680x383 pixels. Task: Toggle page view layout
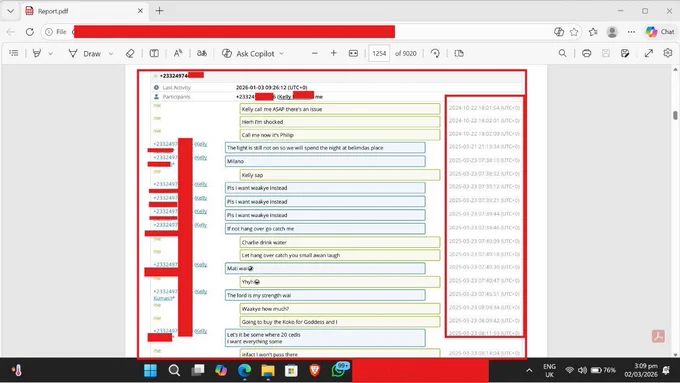154,53
